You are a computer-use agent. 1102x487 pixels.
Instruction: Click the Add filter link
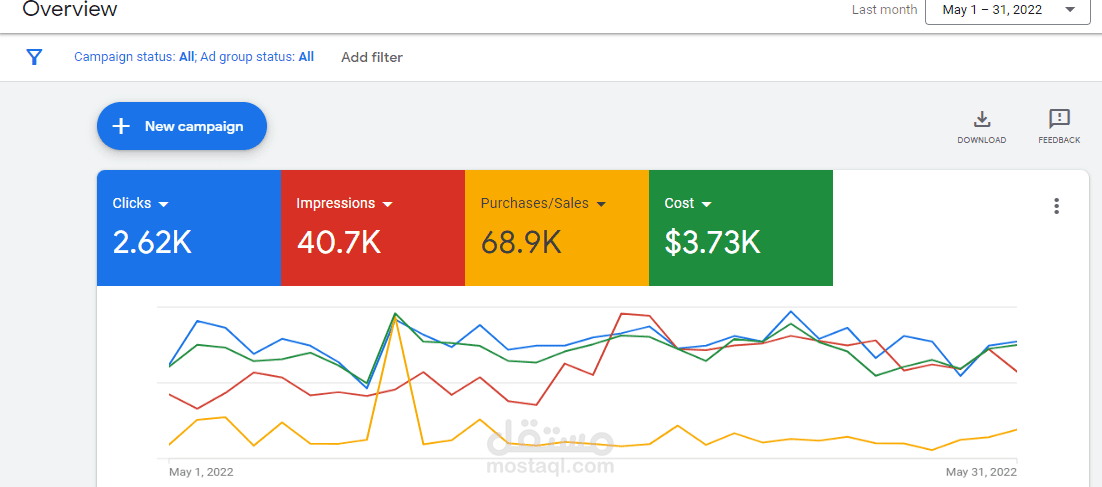[372, 57]
